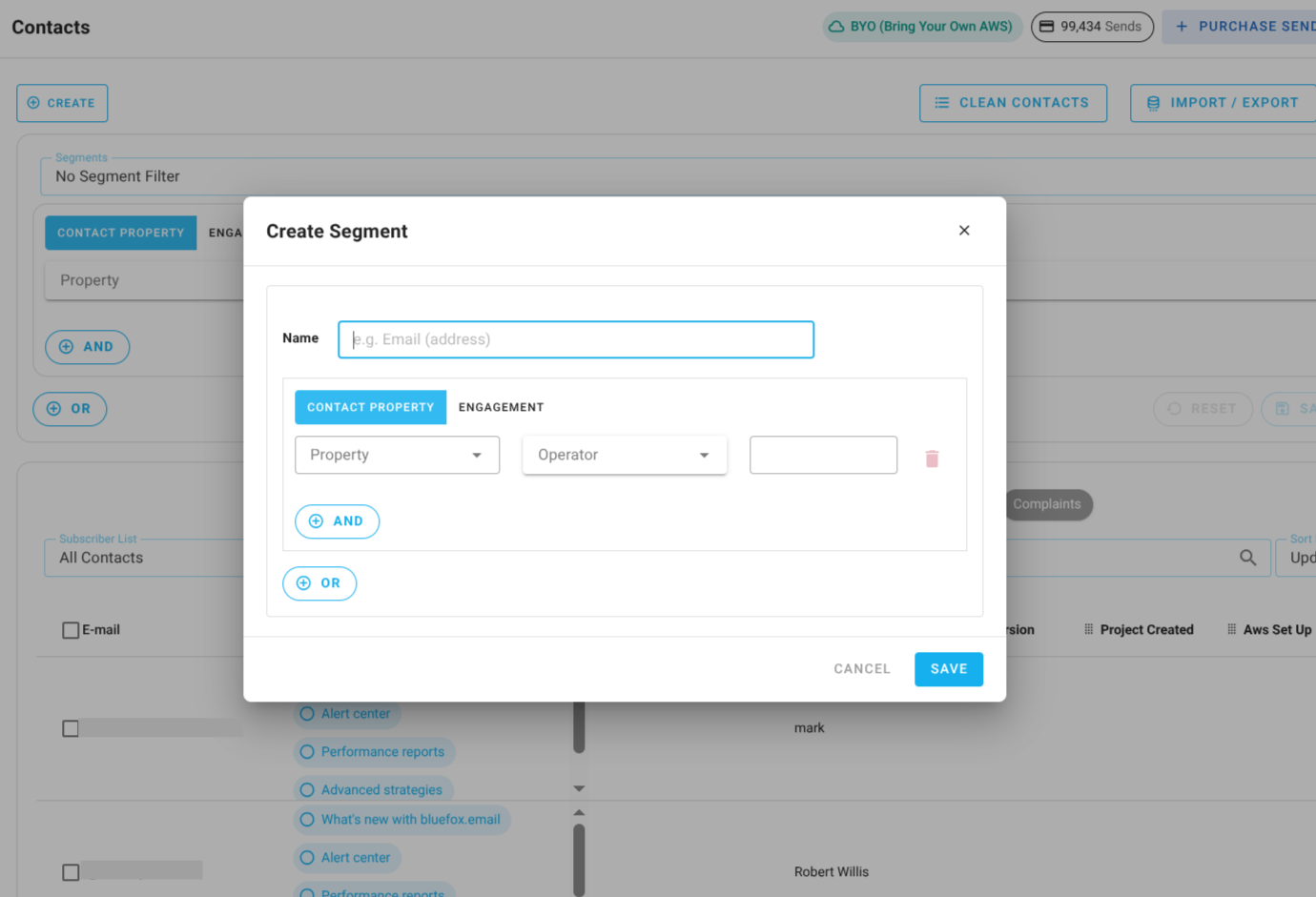Image resolution: width=1316 pixels, height=897 pixels.
Task: Check the checkbox on Robert Willis's row
Action: [x=70, y=870]
